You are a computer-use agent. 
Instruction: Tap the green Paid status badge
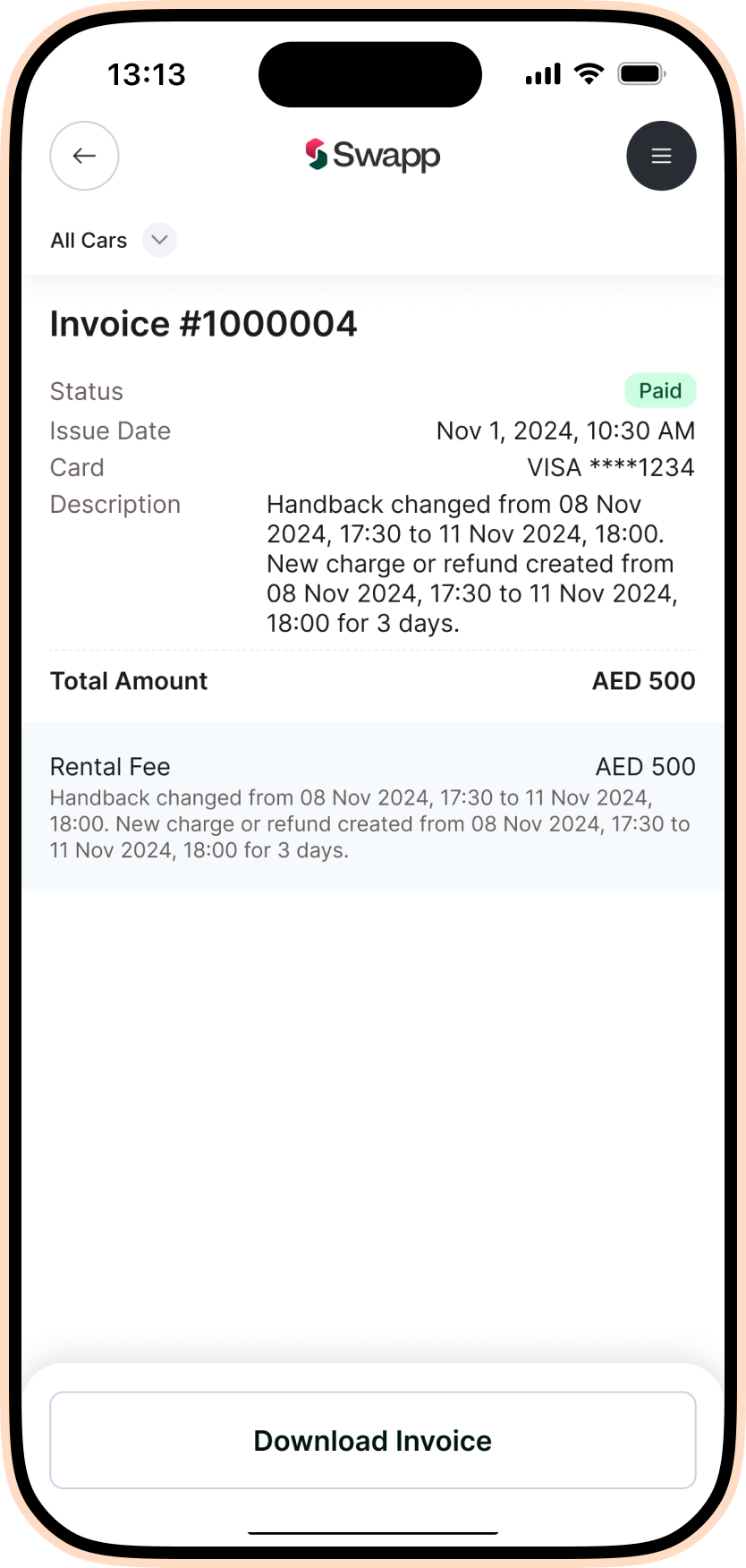coord(660,391)
